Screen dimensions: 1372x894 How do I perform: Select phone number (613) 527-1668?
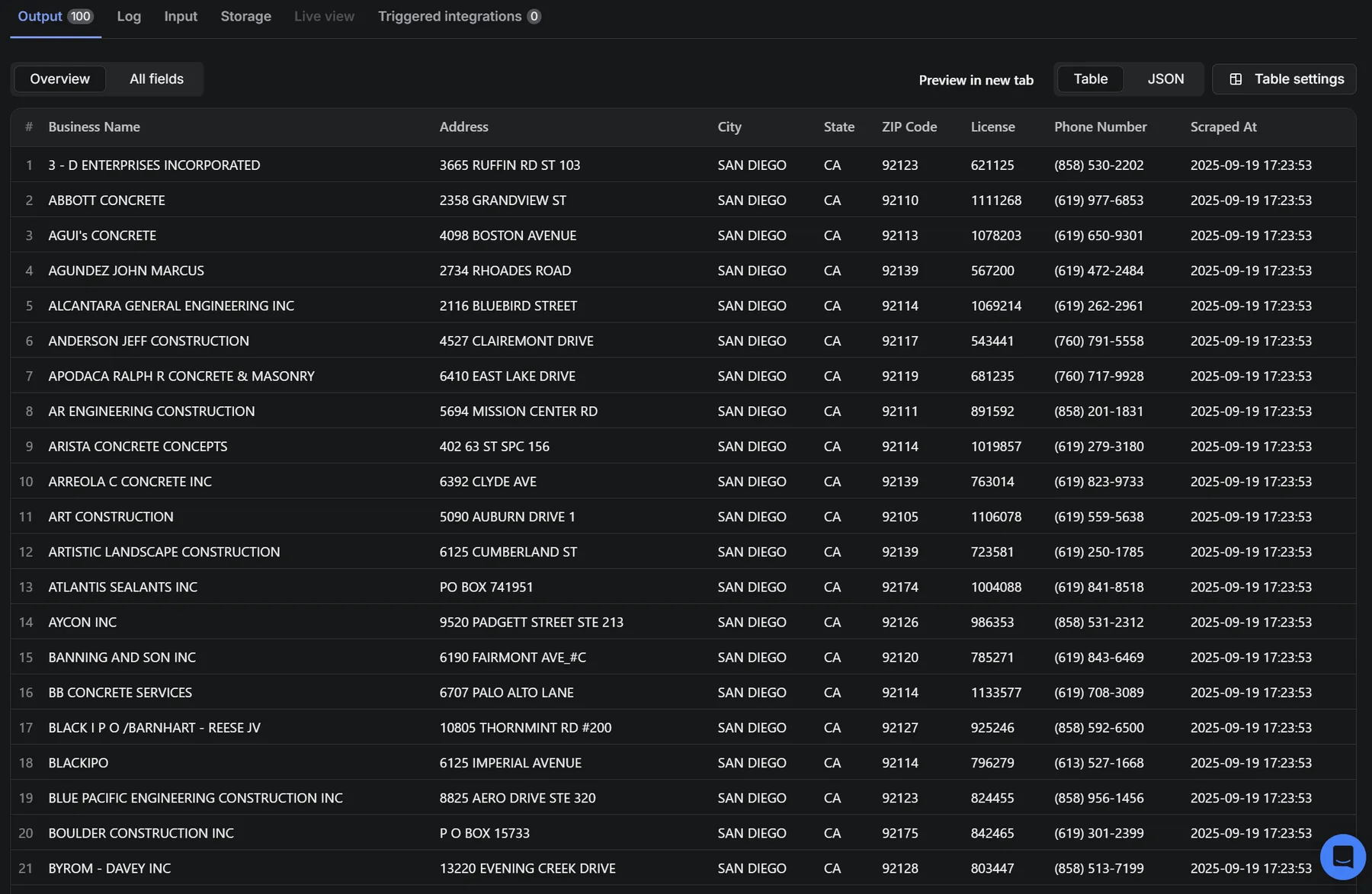(1098, 762)
